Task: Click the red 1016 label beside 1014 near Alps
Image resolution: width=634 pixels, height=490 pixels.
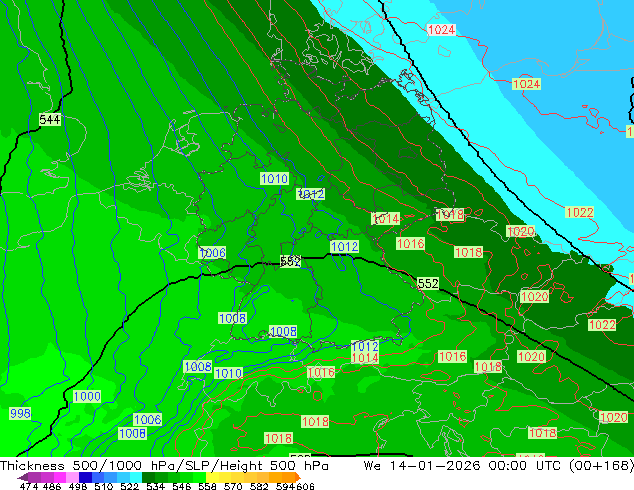Action: click(321, 372)
